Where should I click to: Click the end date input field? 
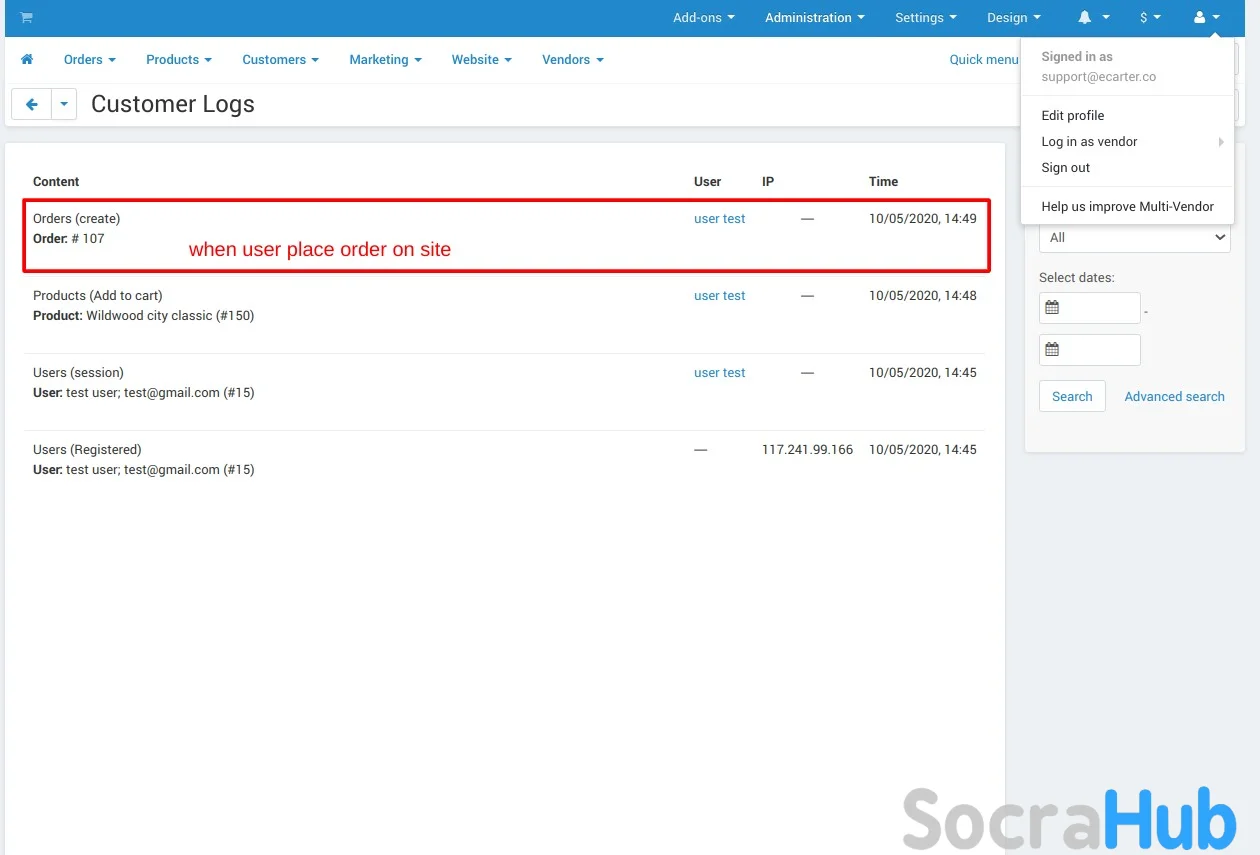(x=1100, y=350)
